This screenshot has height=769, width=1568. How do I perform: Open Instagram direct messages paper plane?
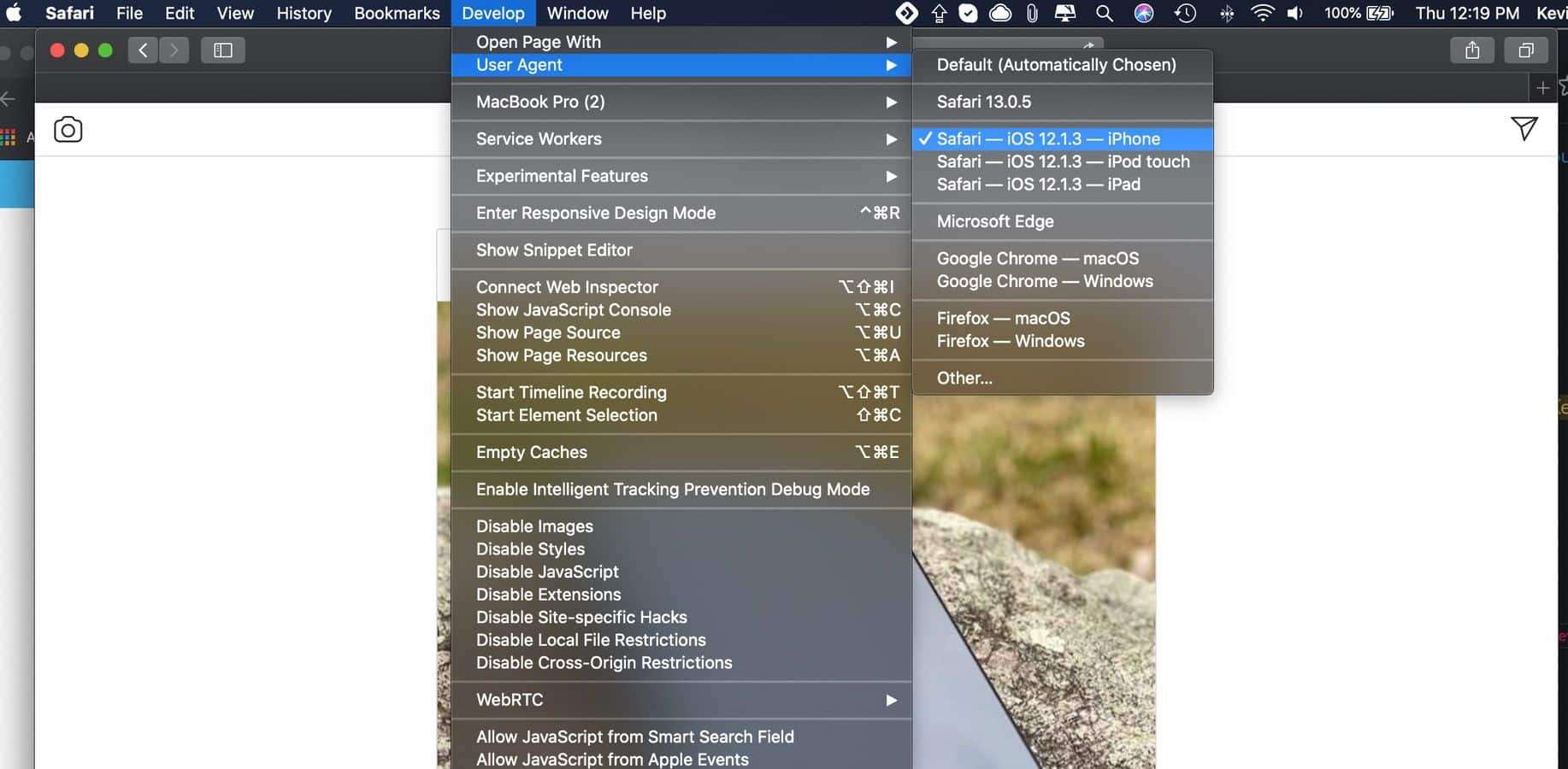pos(1524,129)
